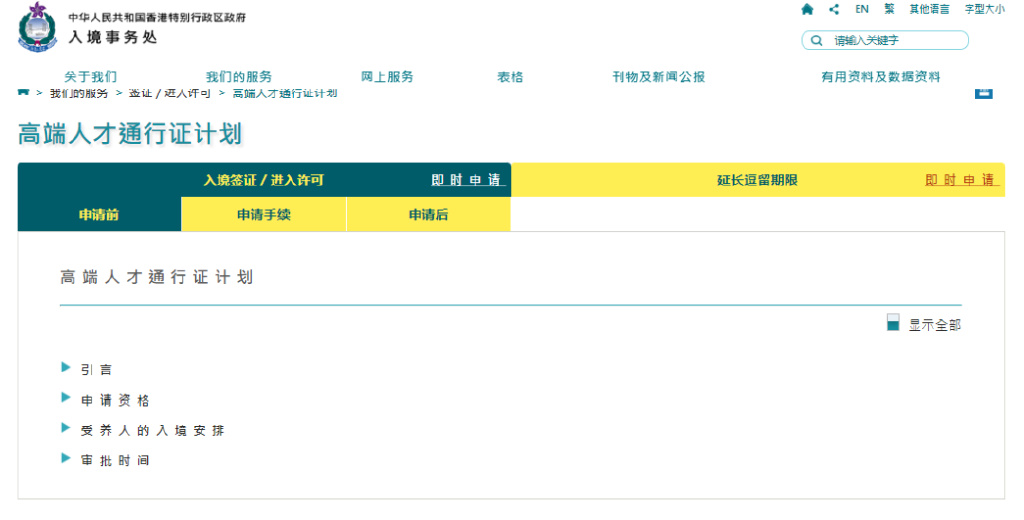The width and height of the screenshot is (1024, 520).
Task: Click the search magnifier icon
Action: click(818, 41)
